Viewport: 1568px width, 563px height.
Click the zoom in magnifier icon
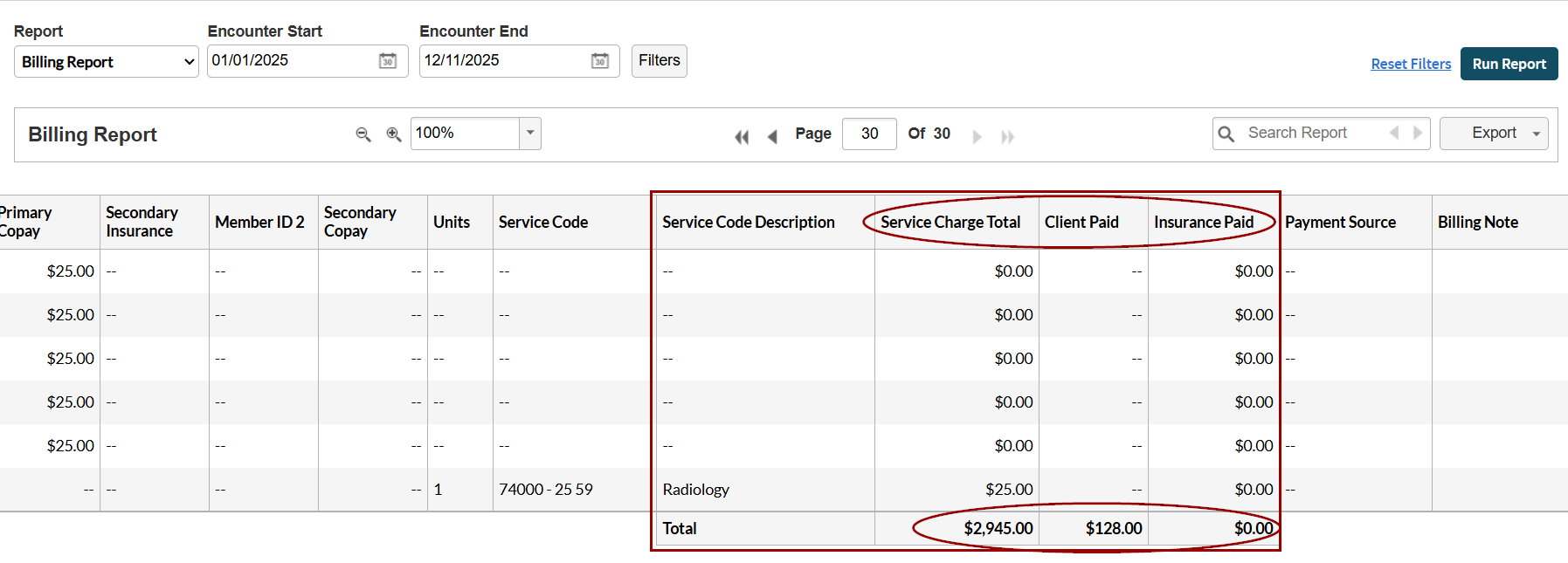394,134
